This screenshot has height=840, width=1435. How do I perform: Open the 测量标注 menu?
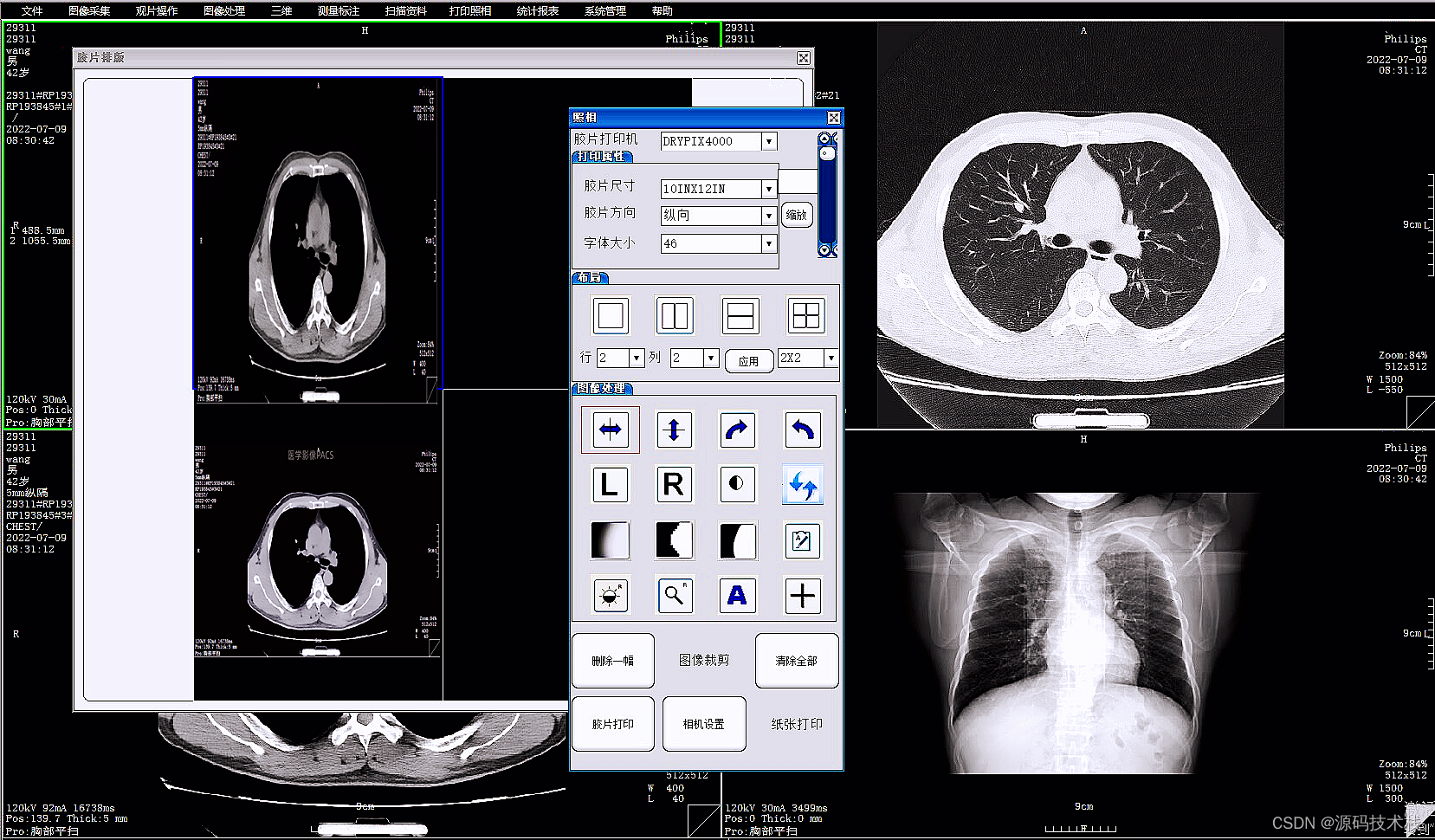(x=339, y=10)
